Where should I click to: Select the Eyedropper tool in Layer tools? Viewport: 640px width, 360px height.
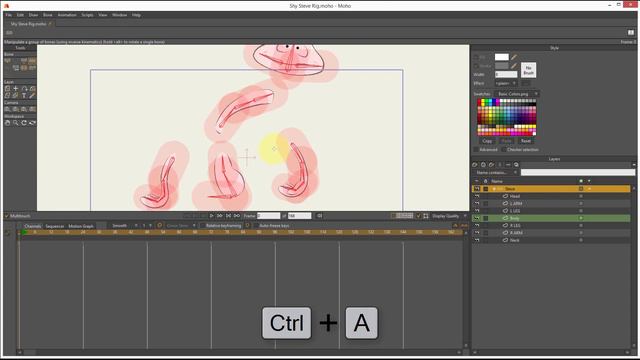[x=32, y=96]
